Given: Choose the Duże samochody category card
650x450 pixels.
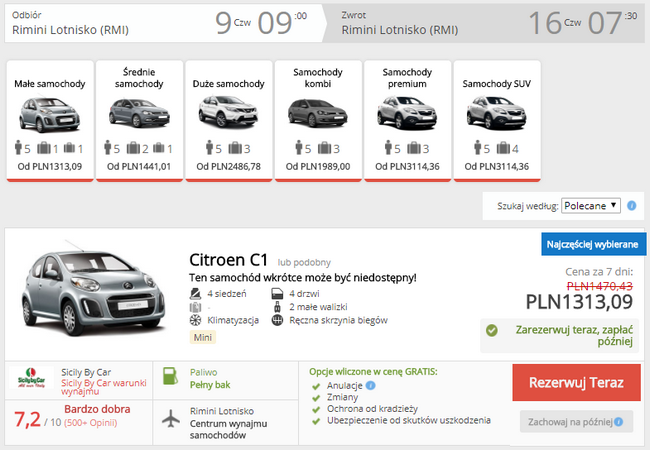Looking at the screenshot, I should tap(229, 121).
